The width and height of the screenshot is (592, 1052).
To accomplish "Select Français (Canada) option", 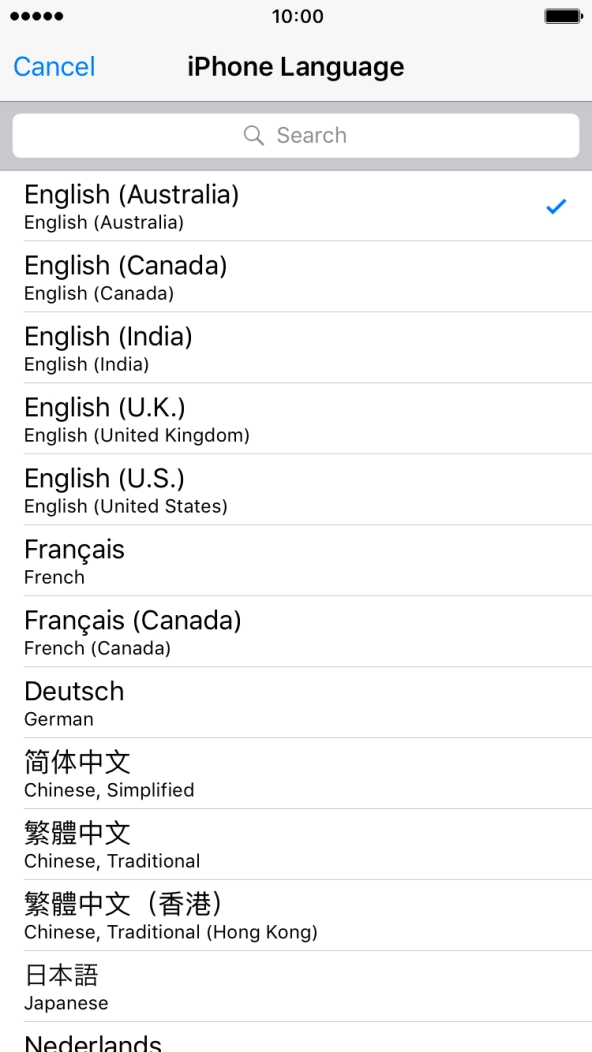I will tap(296, 632).
